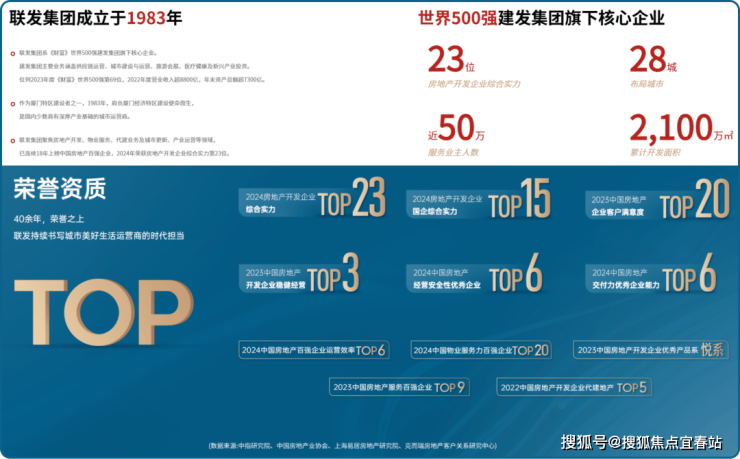Click the heading 联发集团成立于1983年
Screen dimensions: 740x459
pyautogui.click(x=96, y=18)
